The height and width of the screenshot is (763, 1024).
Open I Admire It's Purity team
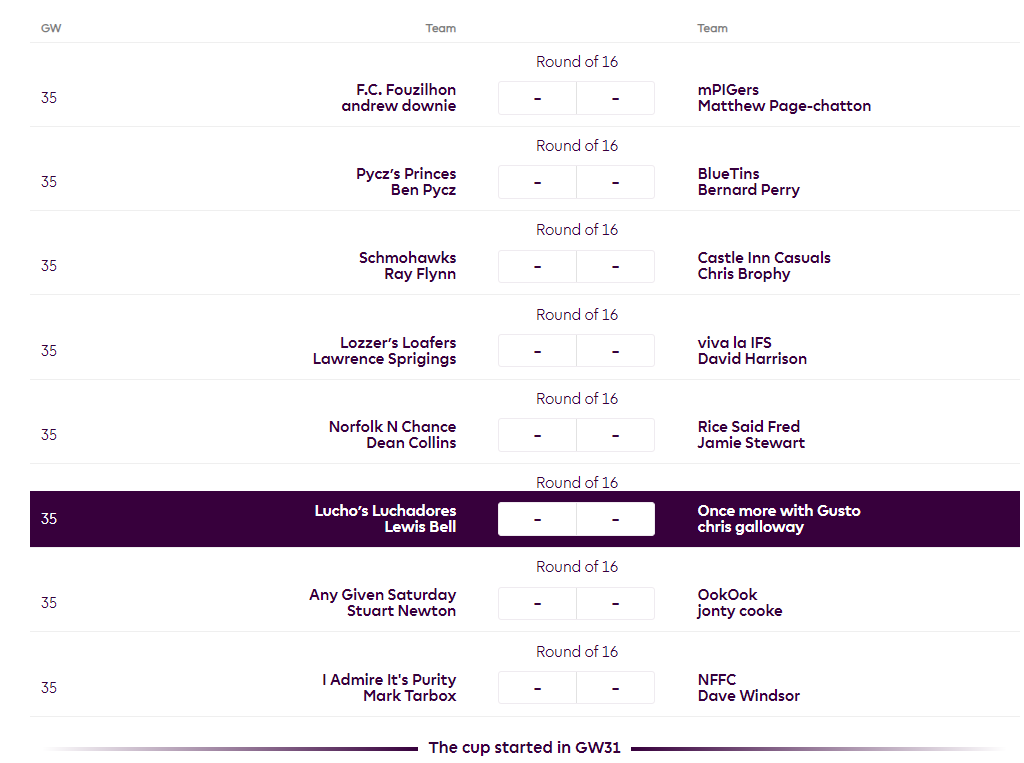click(x=388, y=680)
